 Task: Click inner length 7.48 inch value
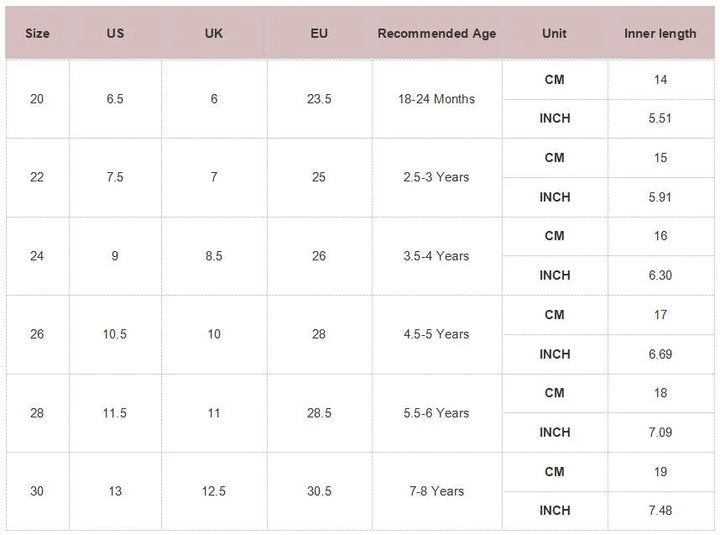[x=660, y=511]
